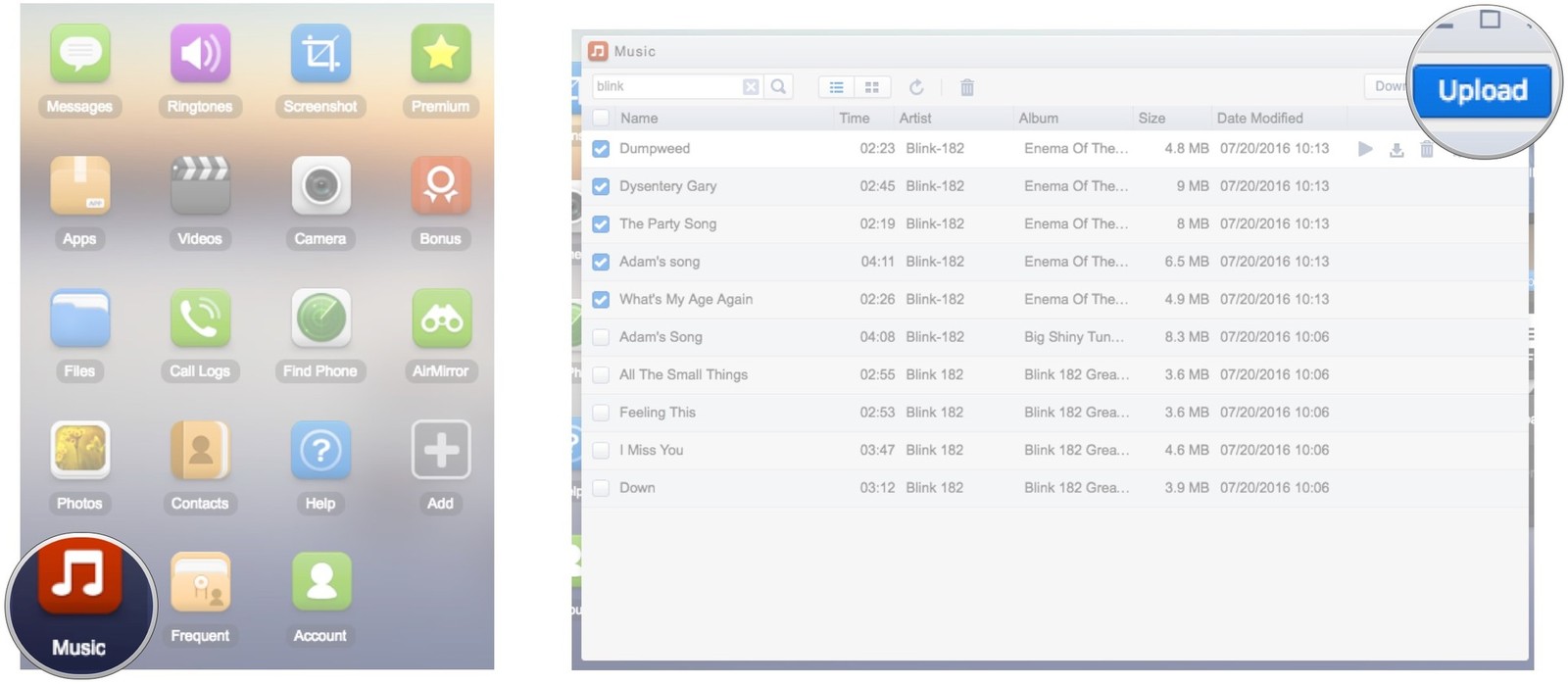
Task: Open the Frequent icon
Action: point(200,583)
